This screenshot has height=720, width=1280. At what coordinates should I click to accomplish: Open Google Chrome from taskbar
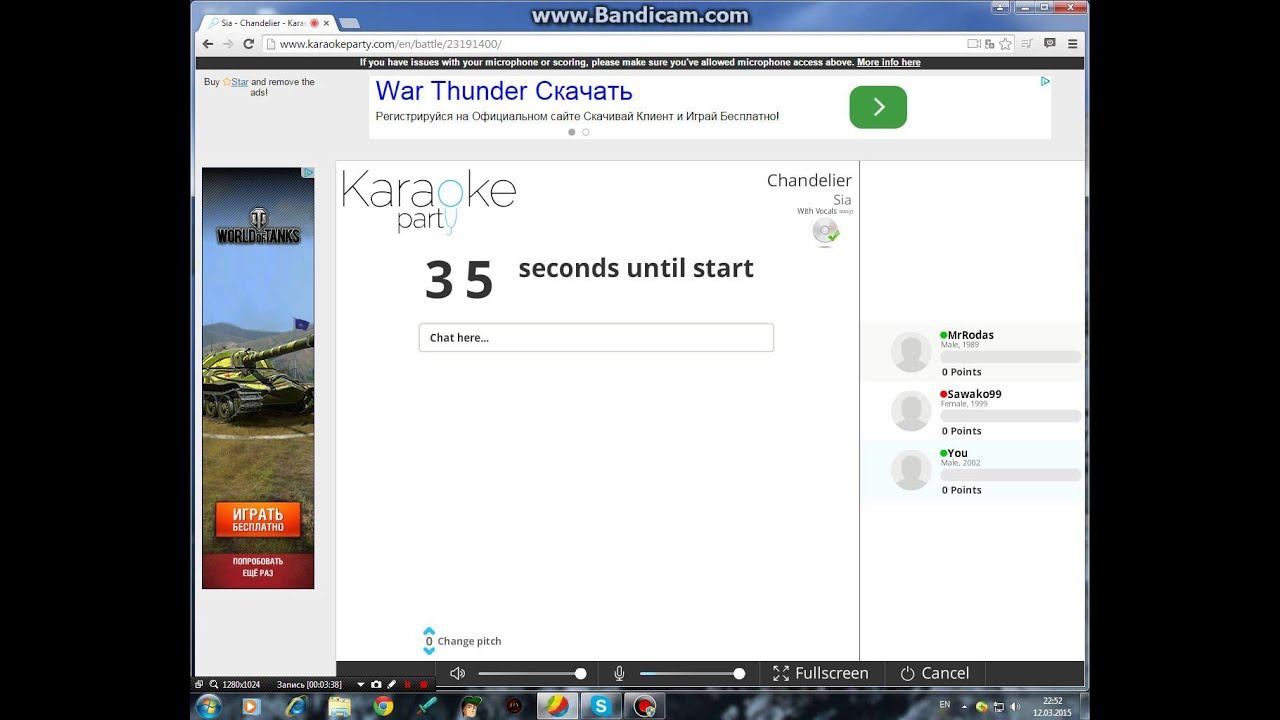point(383,706)
